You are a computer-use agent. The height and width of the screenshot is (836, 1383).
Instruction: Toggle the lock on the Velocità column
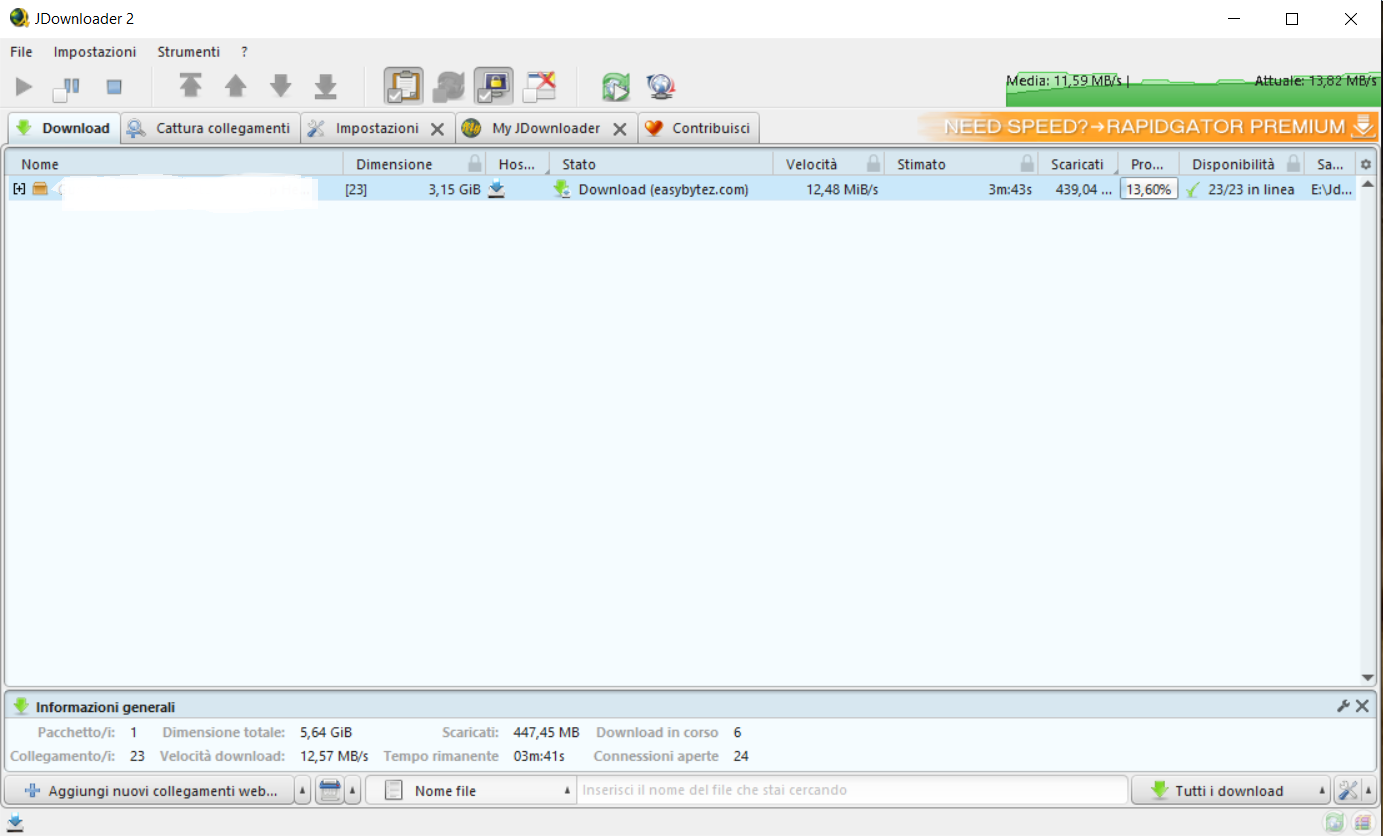point(874,164)
